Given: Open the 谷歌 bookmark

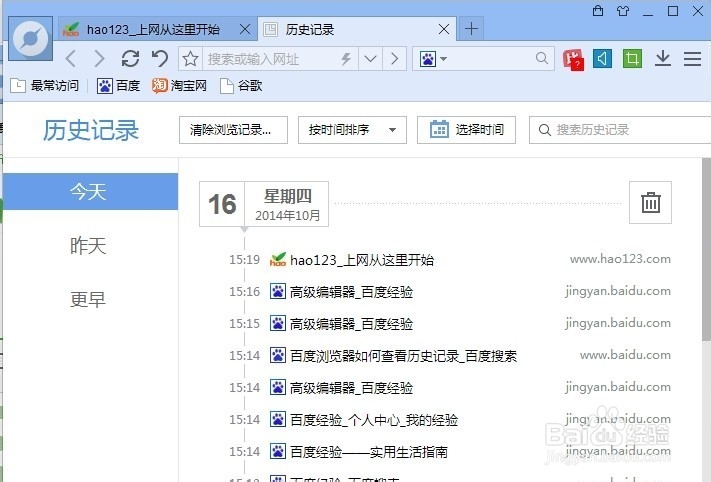Looking at the screenshot, I should click(x=241, y=85).
